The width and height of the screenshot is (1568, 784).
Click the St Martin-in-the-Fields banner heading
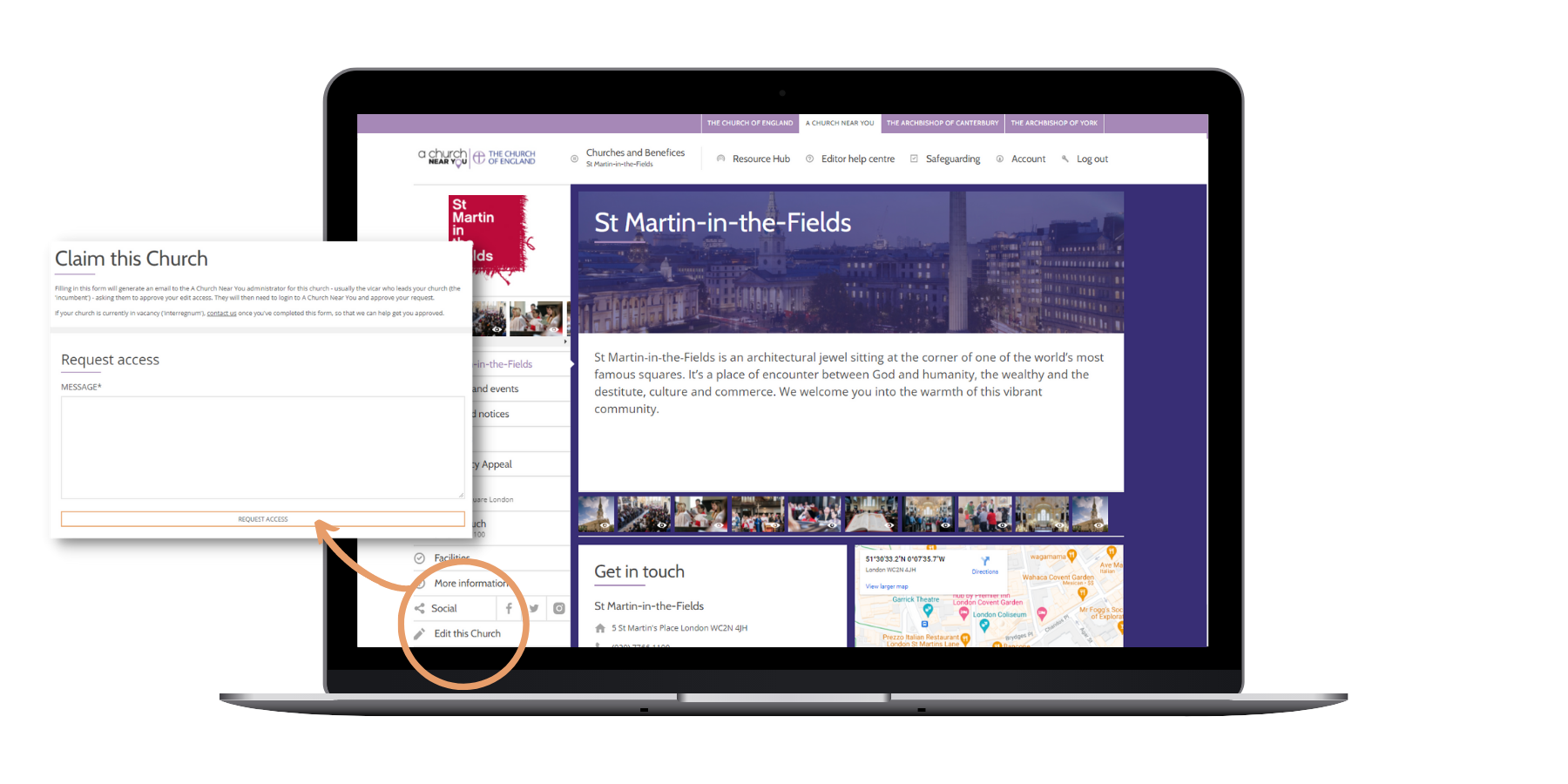pos(723,222)
